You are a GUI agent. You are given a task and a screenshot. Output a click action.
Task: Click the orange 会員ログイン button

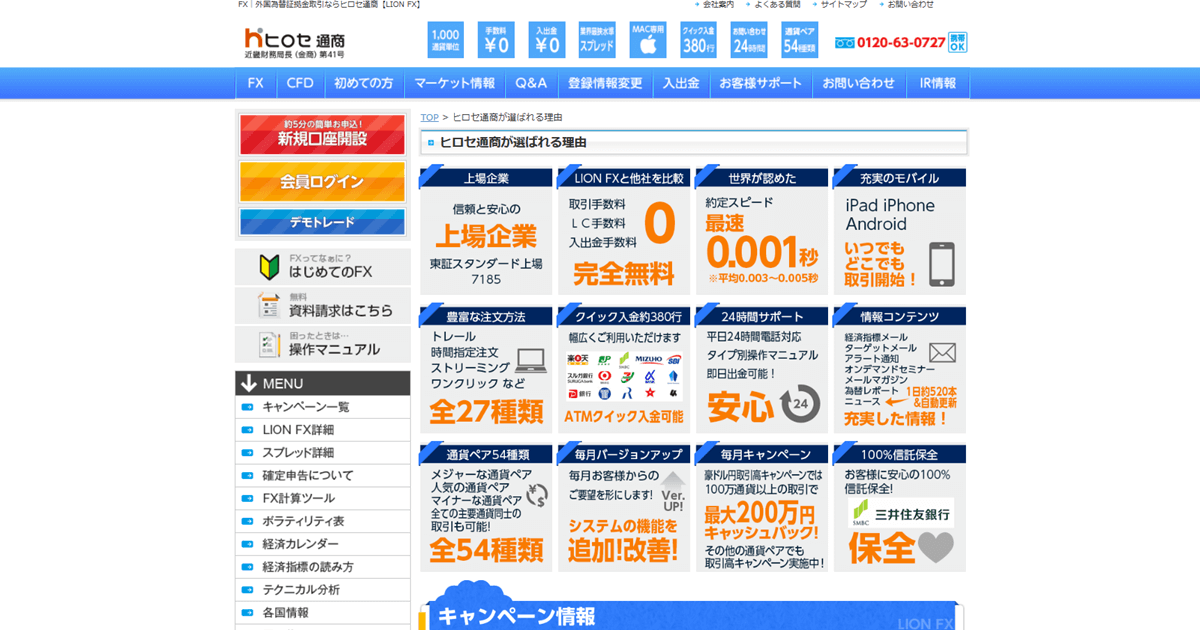[322, 182]
